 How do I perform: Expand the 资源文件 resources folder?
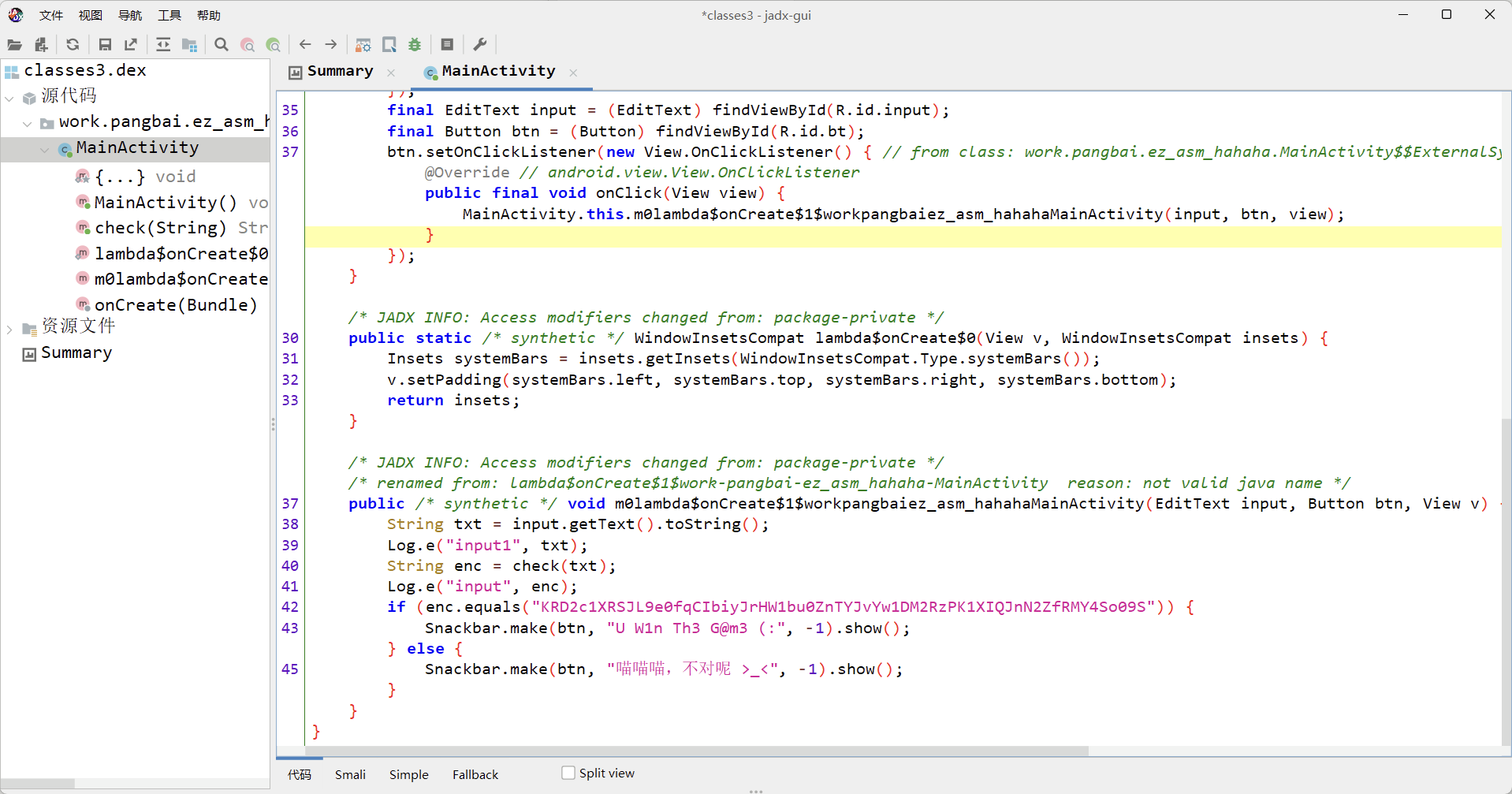click(x=9, y=329)
